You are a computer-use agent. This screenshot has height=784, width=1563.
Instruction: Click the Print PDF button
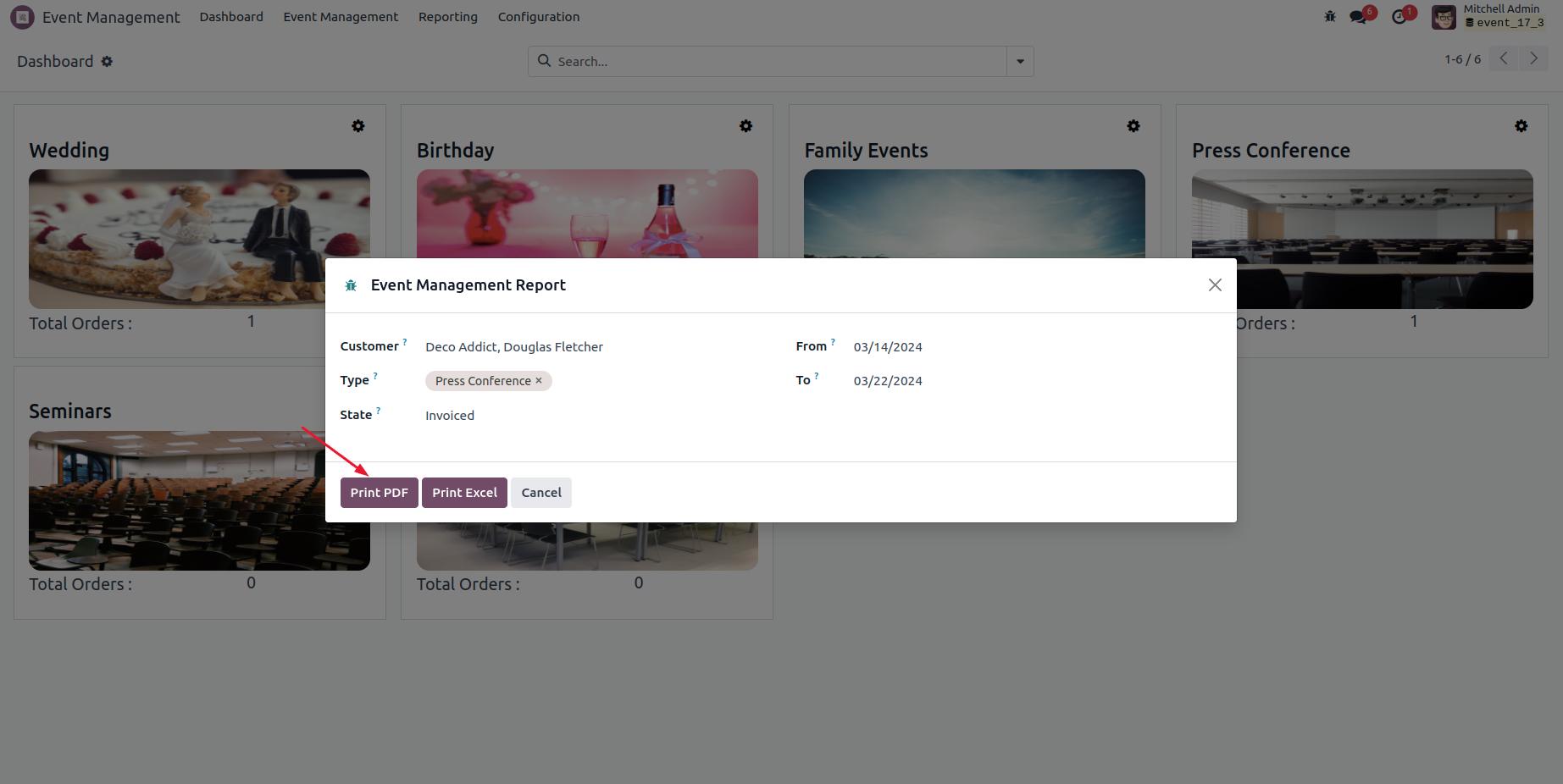tap(379, 493)
